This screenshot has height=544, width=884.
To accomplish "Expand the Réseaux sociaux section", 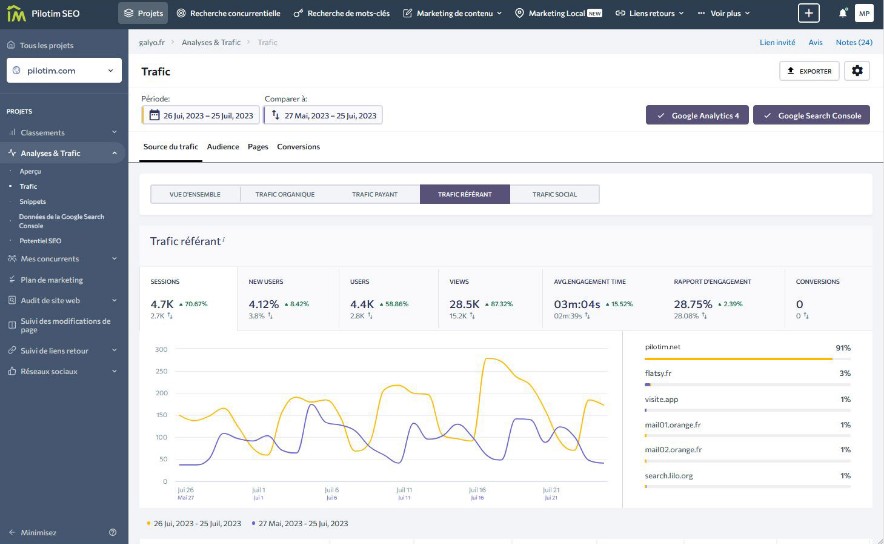I will point(114,371).
